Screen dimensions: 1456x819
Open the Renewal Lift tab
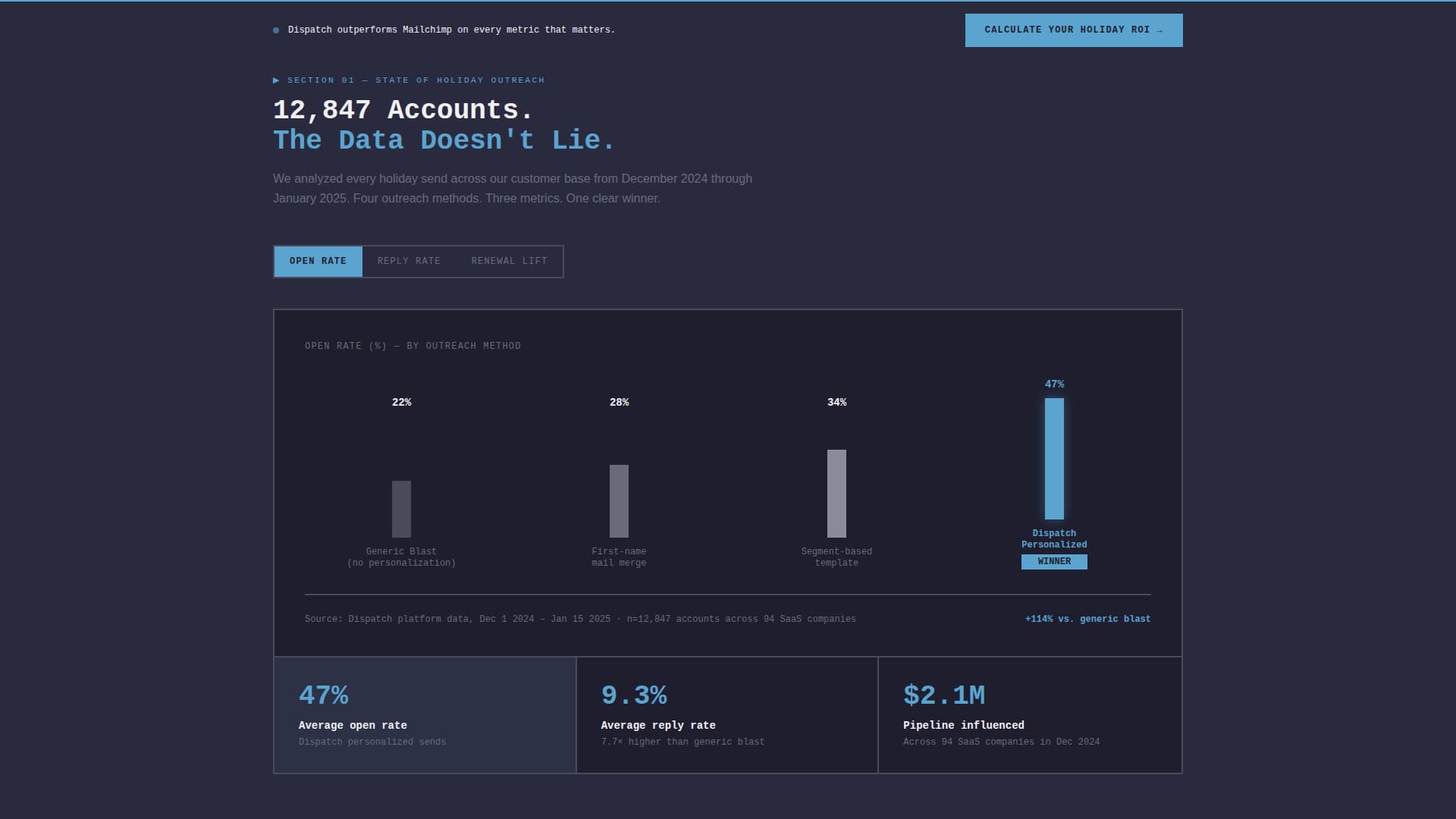[x=509, y=262]
